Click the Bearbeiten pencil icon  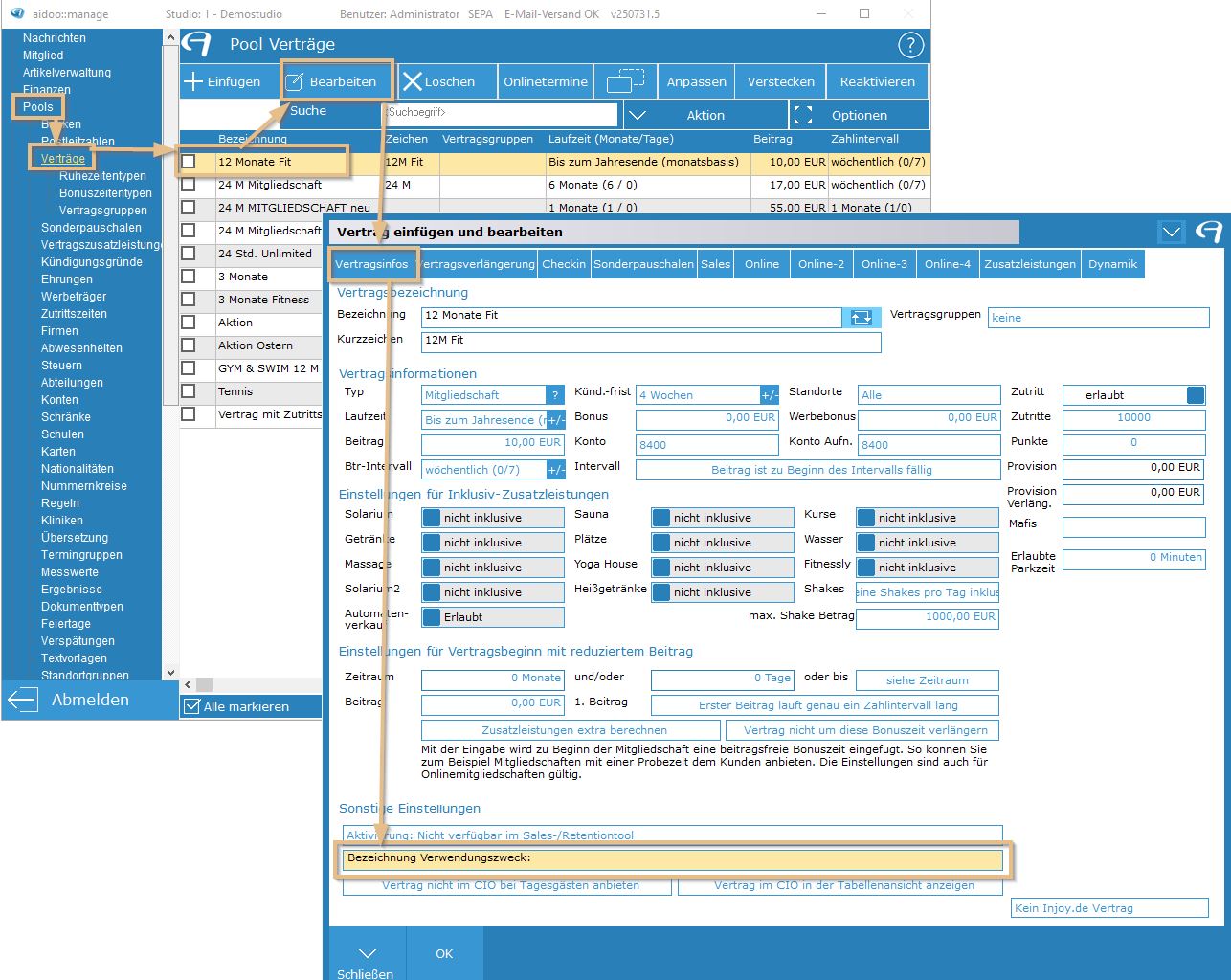[x=296, y=81]
